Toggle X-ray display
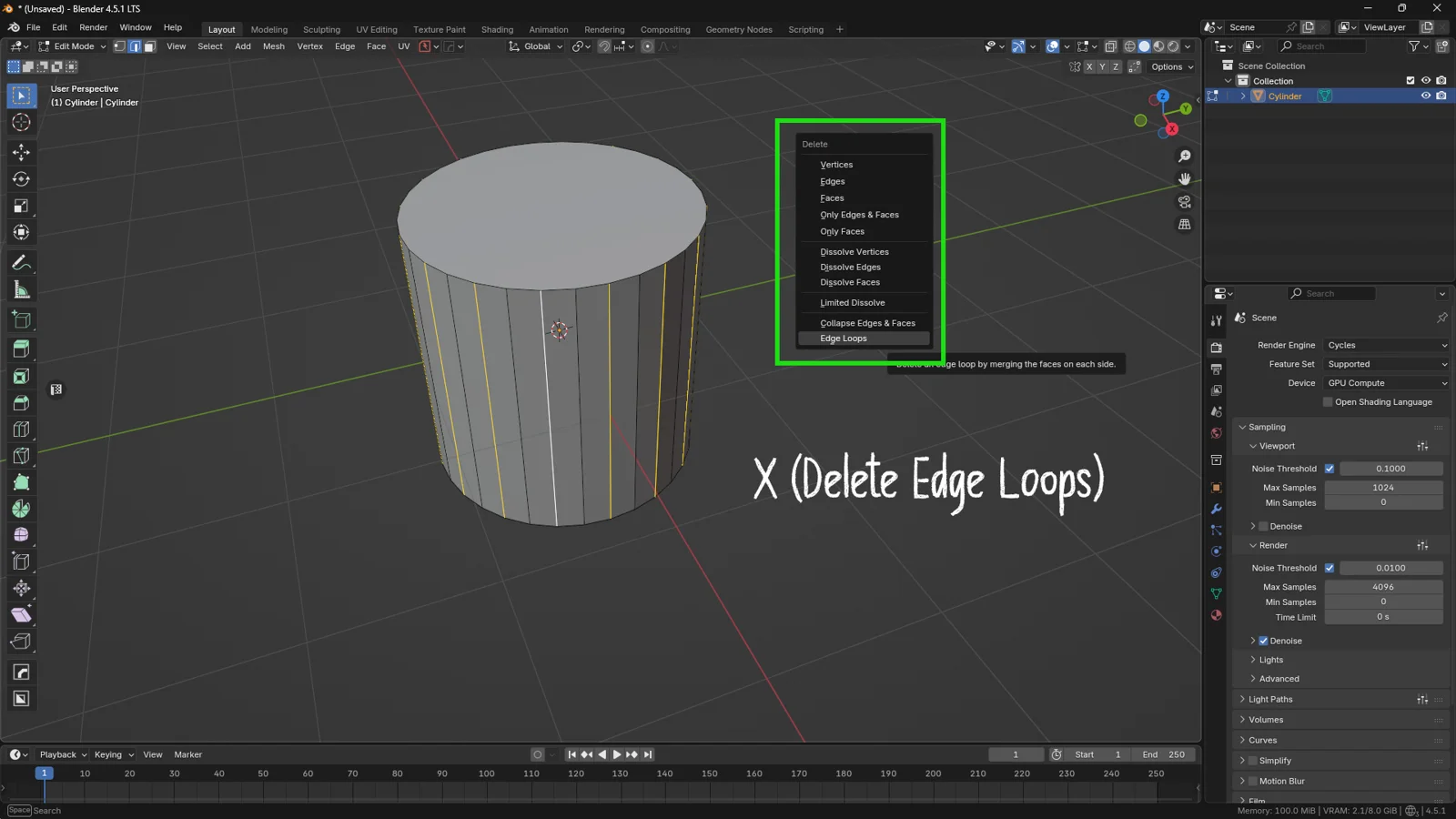The height and width of the screenshot is (819, 1456). 1110,46
